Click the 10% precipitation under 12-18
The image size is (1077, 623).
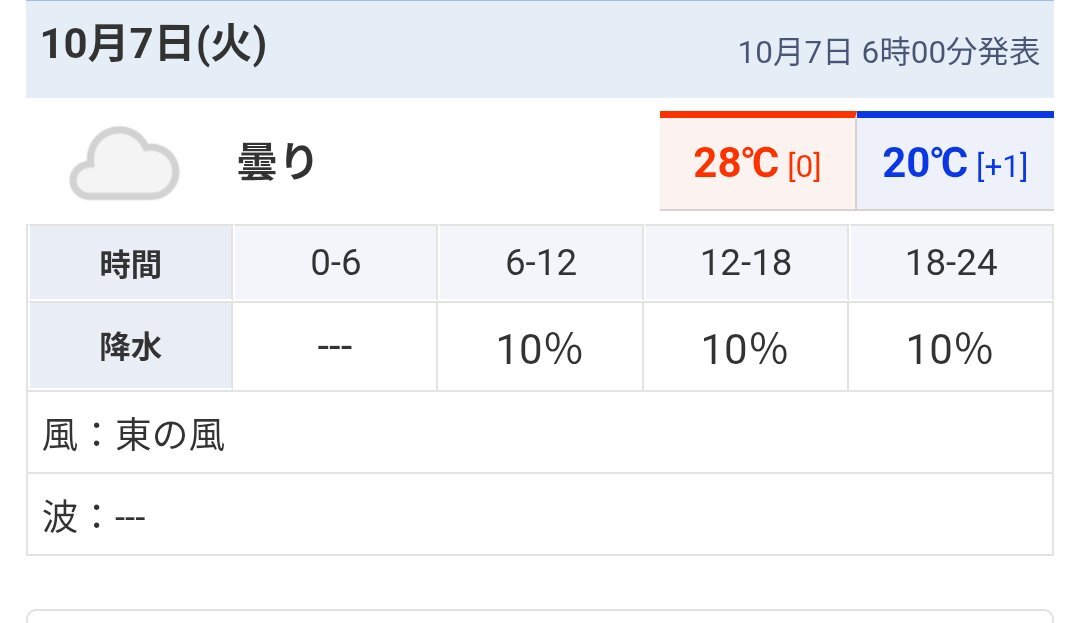click(x=745, y=349)
